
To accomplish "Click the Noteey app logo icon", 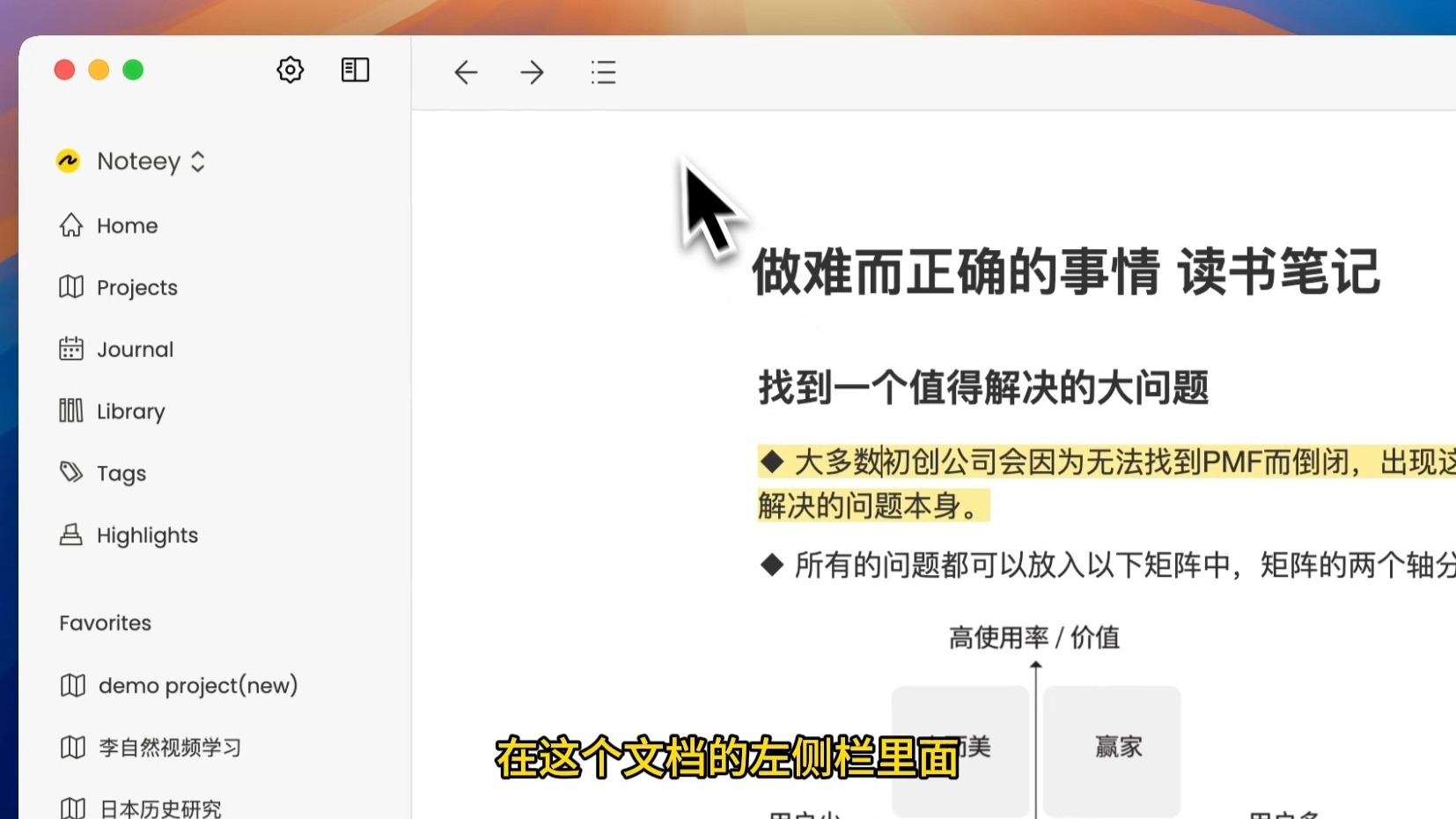I will point(68,161).
